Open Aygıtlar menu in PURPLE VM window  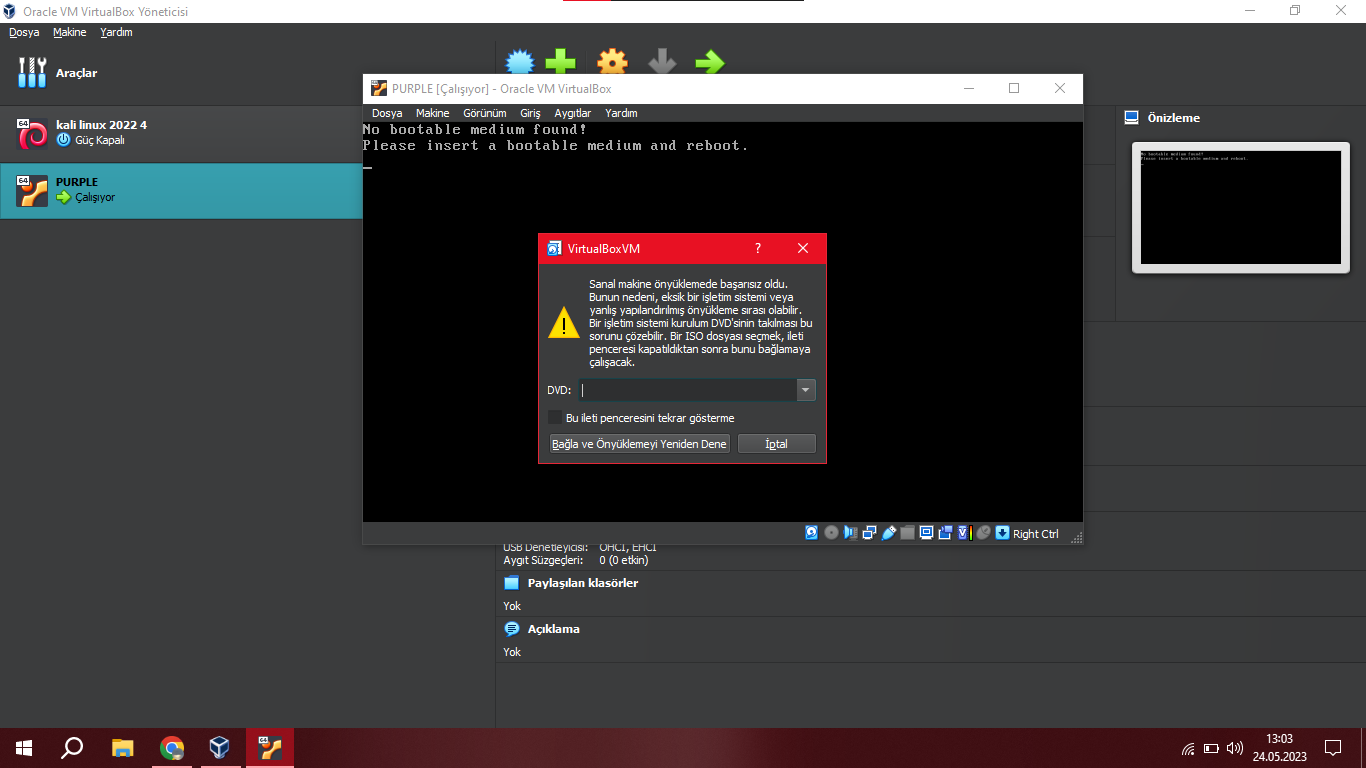click(x=573, y=113)
